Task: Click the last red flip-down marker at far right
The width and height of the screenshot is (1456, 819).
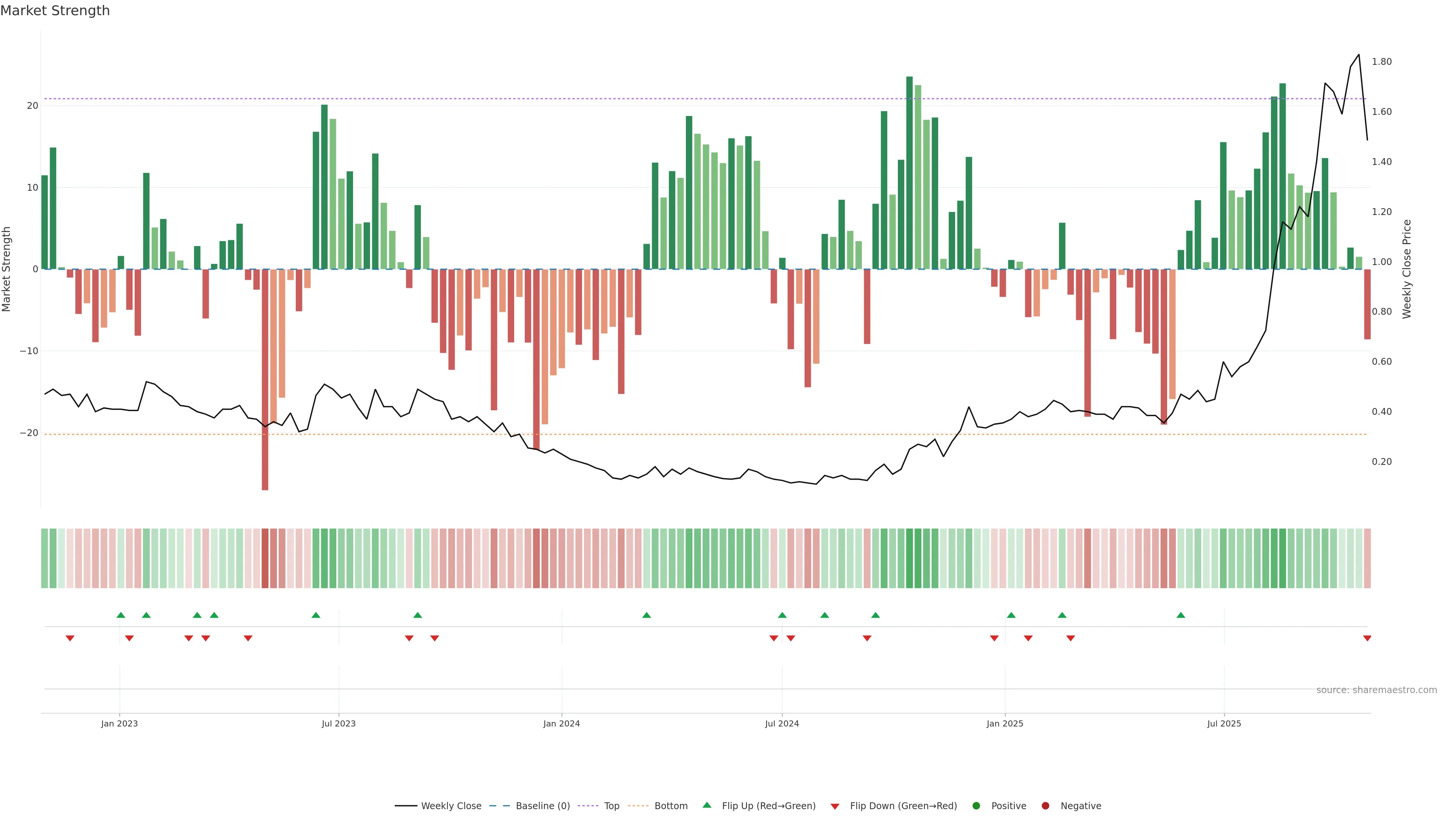Action: 1367,638
